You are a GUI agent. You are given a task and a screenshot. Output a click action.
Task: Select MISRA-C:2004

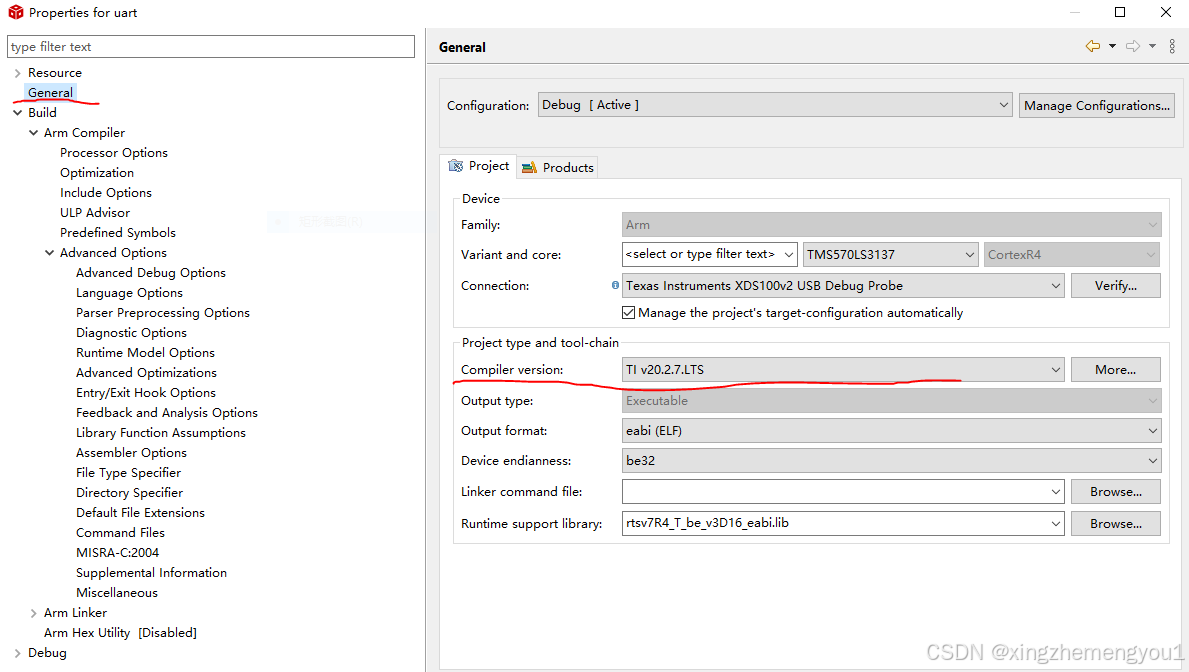(118, 553)
